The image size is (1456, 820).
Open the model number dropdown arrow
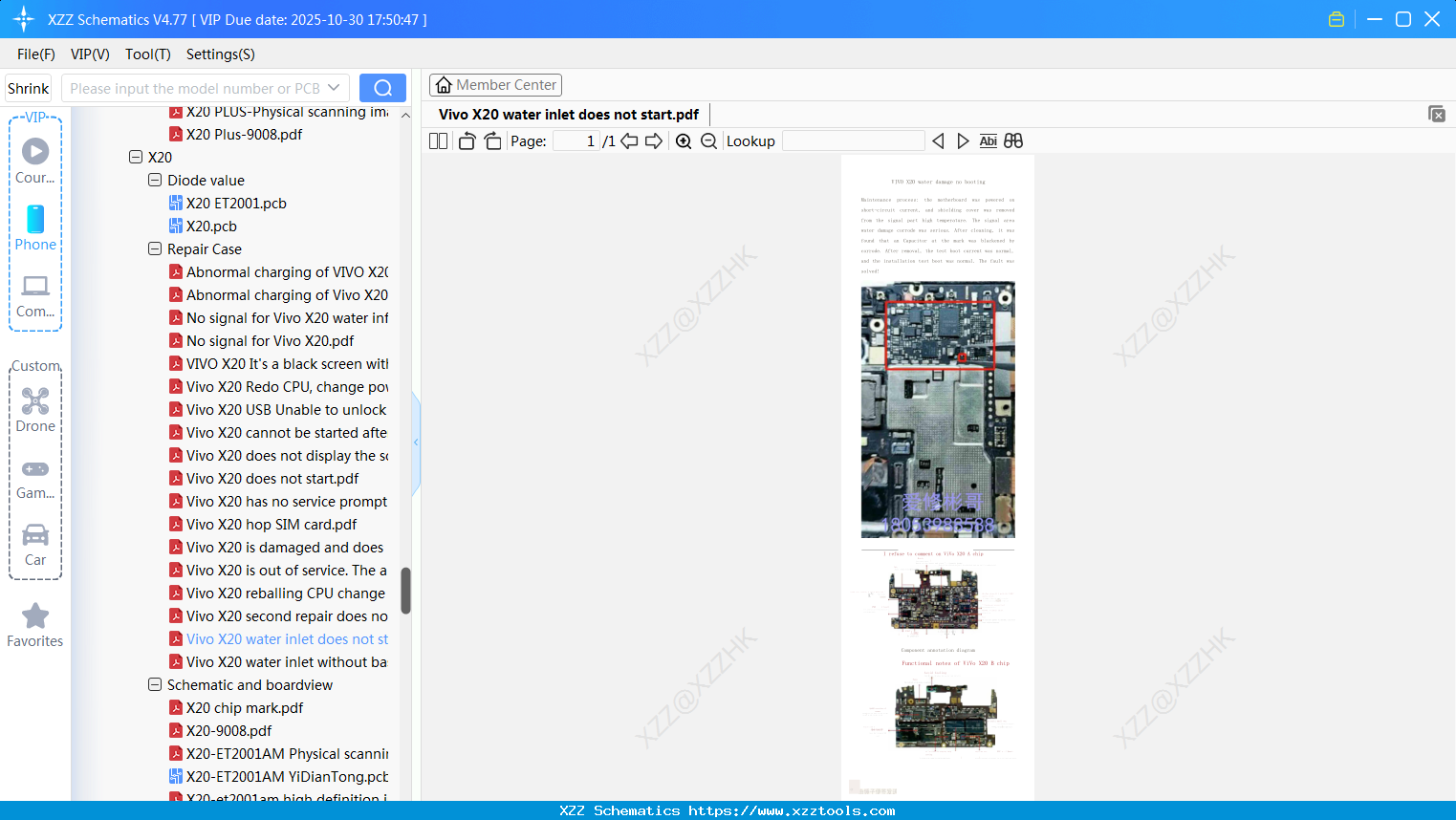point(334,88)
